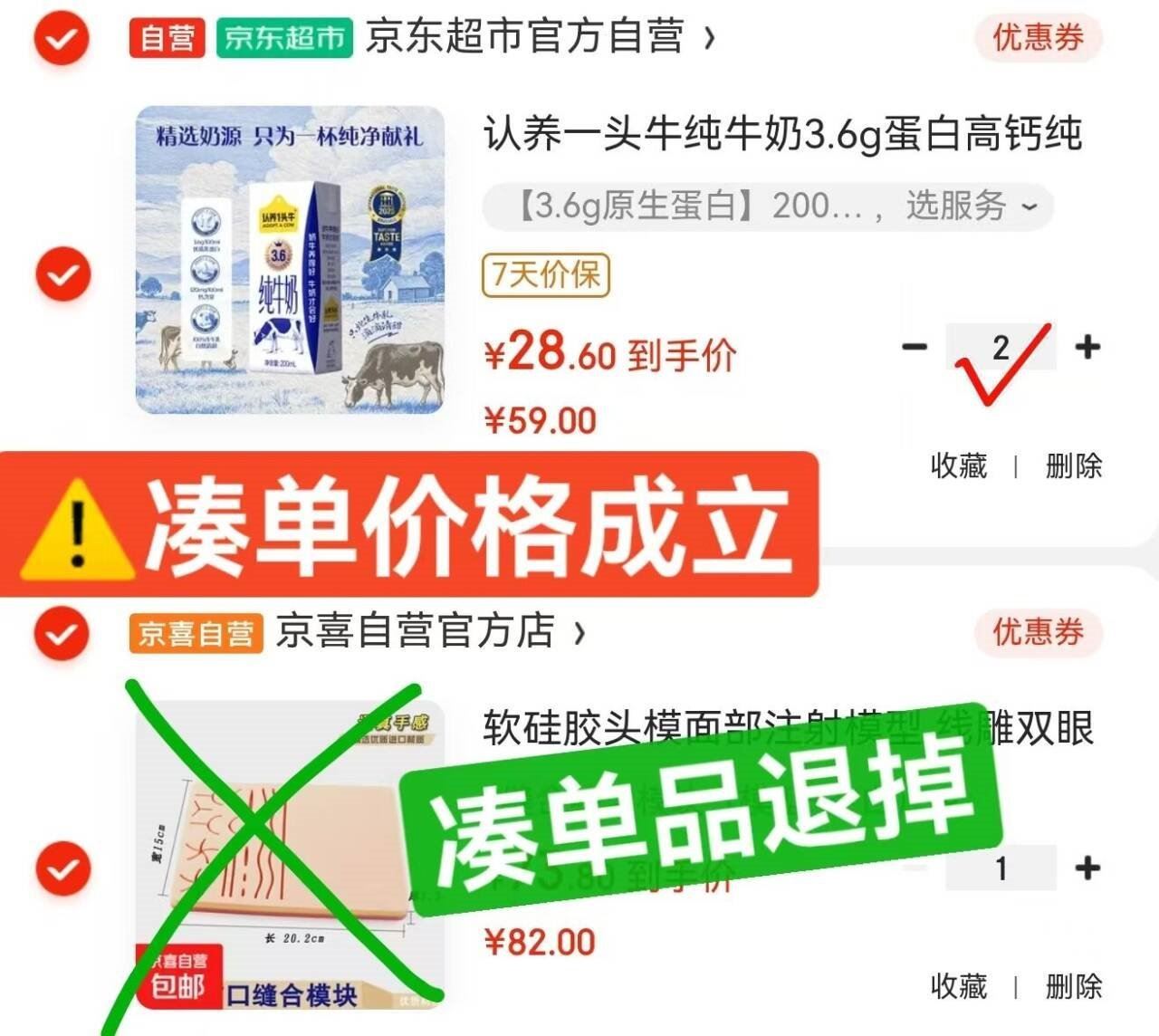The image size is (1159, 1036).
Task: Uncheck the milk product checkbox
Action: [x=62, y=273]
